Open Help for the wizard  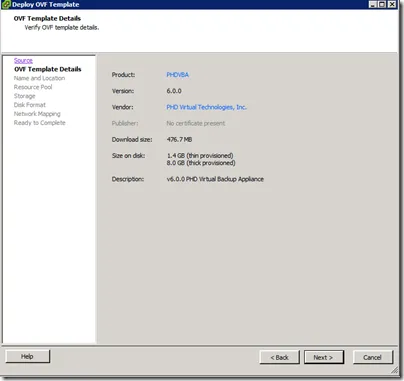pos(28,356)
